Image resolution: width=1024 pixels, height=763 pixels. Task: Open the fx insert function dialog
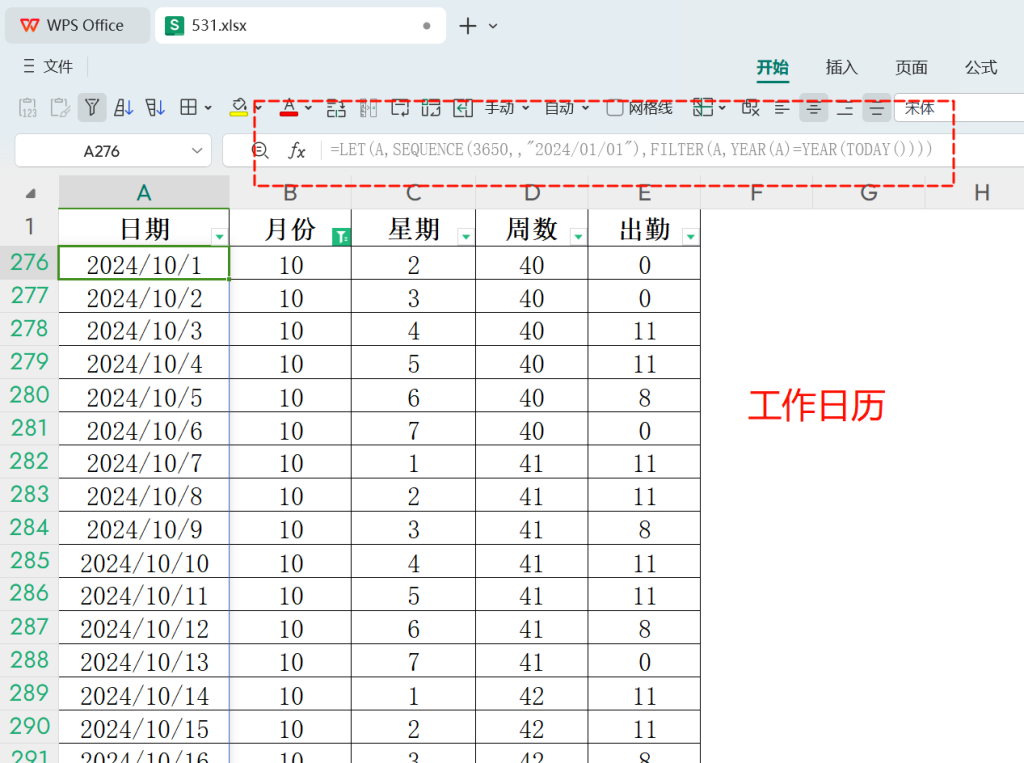(x=296, y=151)
